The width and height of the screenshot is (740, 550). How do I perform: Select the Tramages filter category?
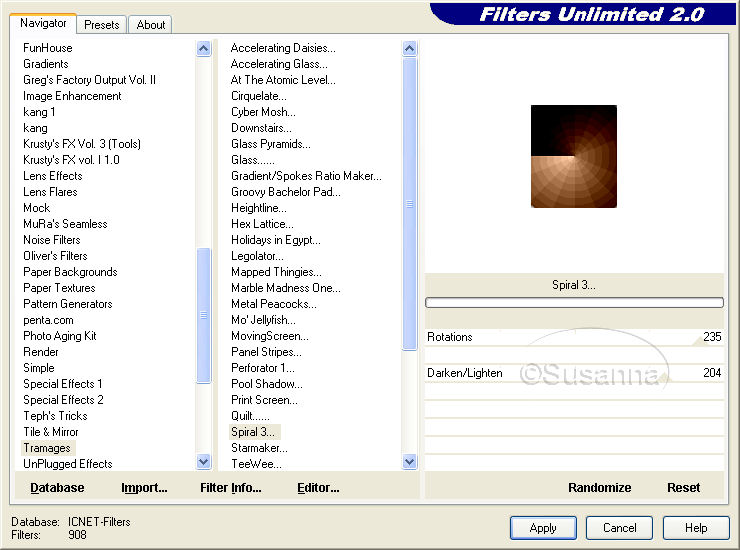[x=47, y=448]
